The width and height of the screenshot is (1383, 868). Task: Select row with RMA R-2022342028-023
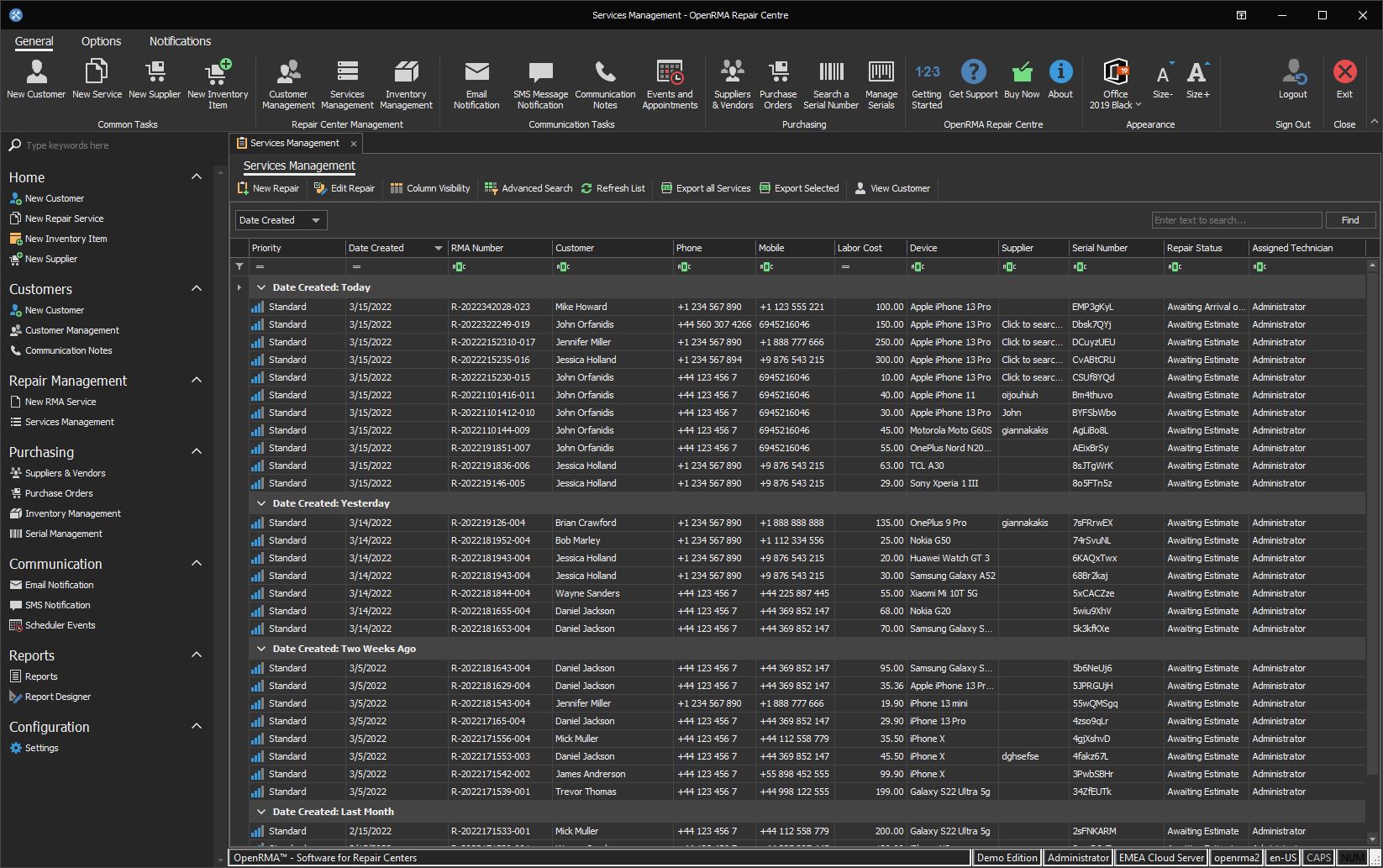[807, 307]
